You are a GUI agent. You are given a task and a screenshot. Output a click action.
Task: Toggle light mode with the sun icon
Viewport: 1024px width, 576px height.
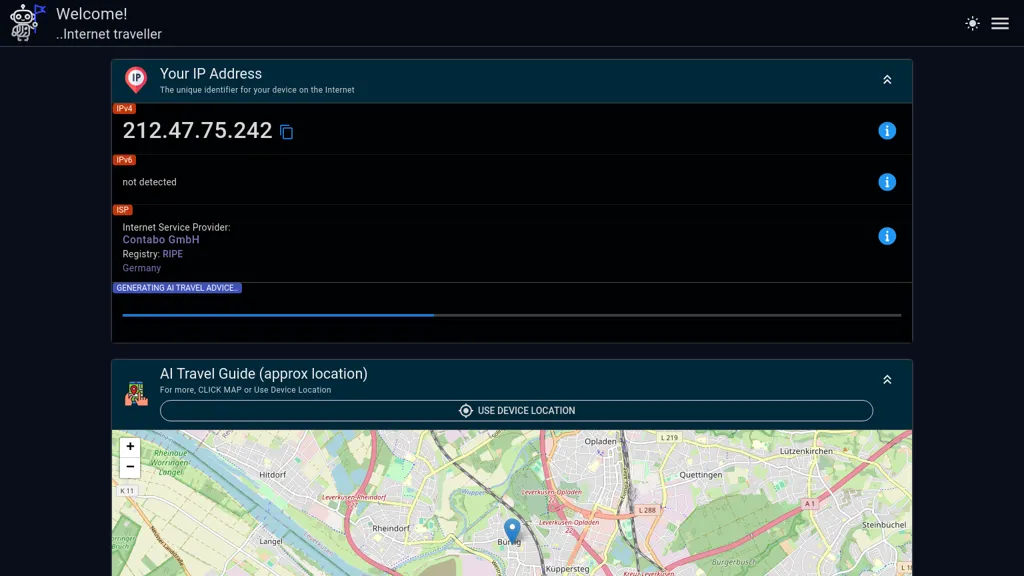point(971,22)
